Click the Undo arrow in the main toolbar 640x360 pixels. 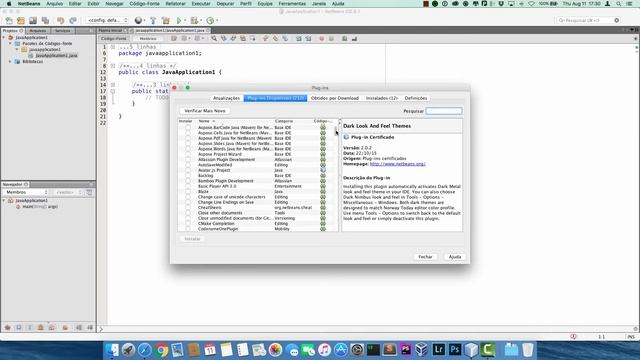(60, 20)
